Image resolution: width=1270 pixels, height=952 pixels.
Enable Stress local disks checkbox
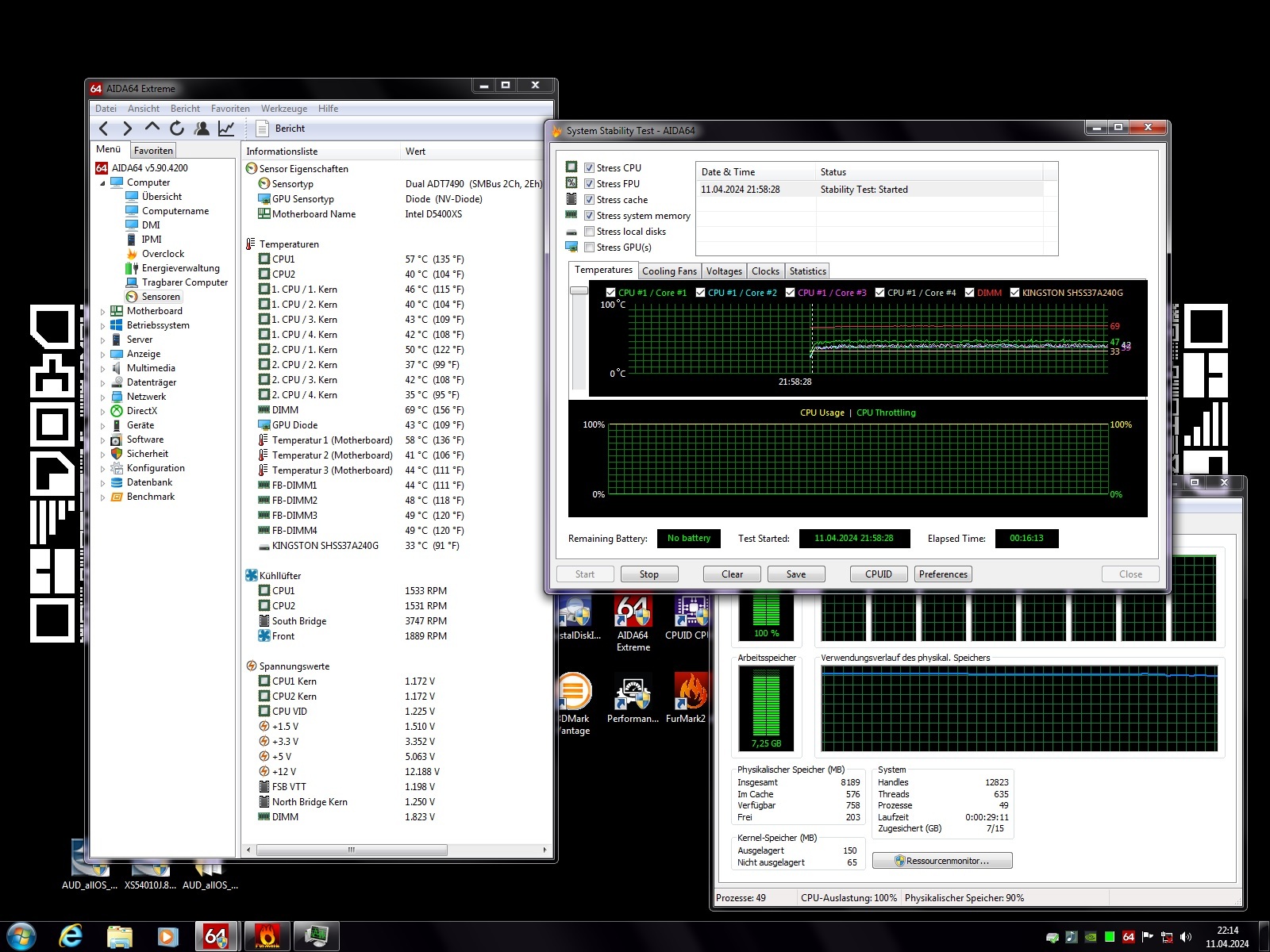[x=589, y=232]
